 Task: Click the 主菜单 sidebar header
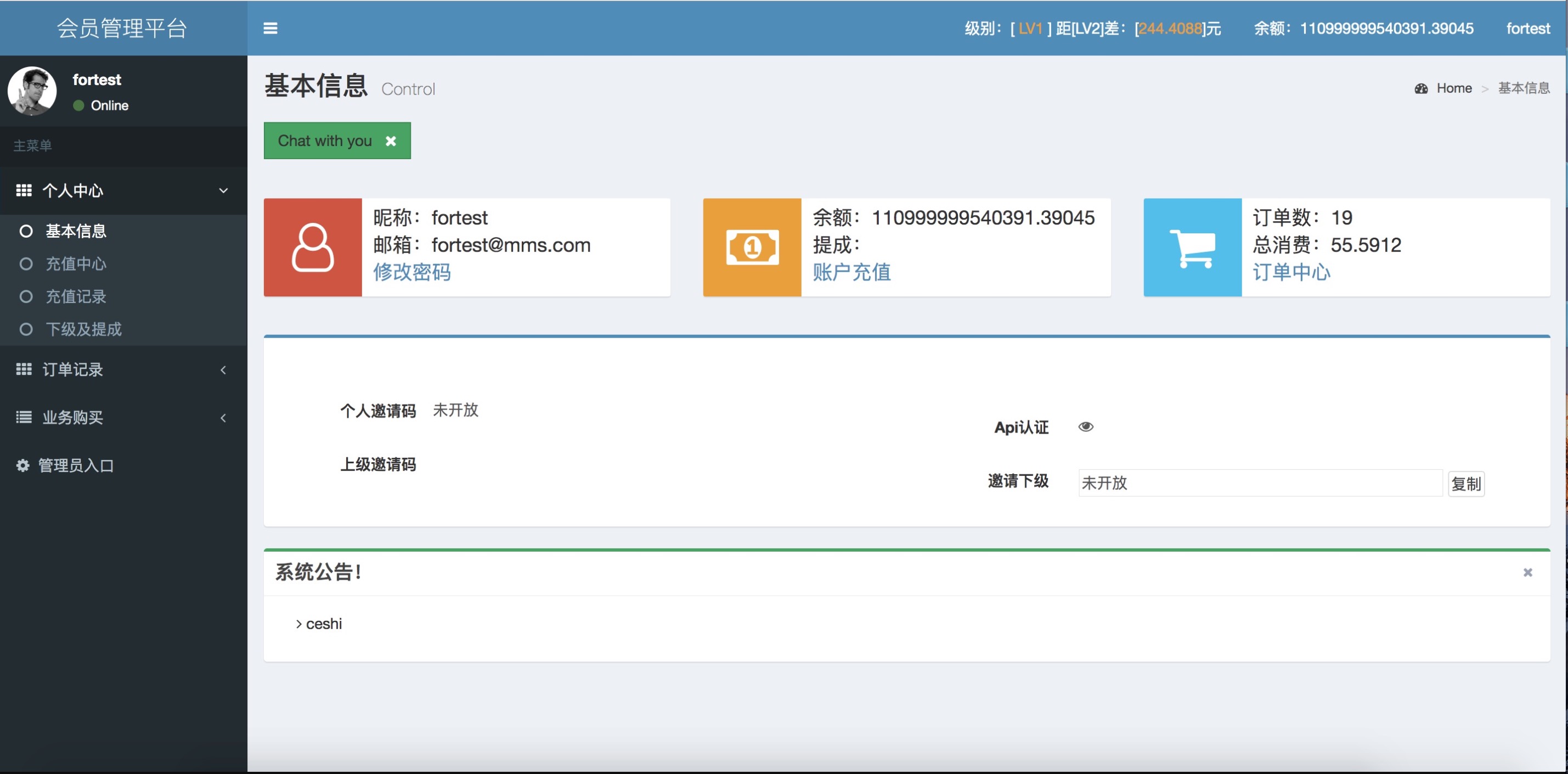[32, 145]
